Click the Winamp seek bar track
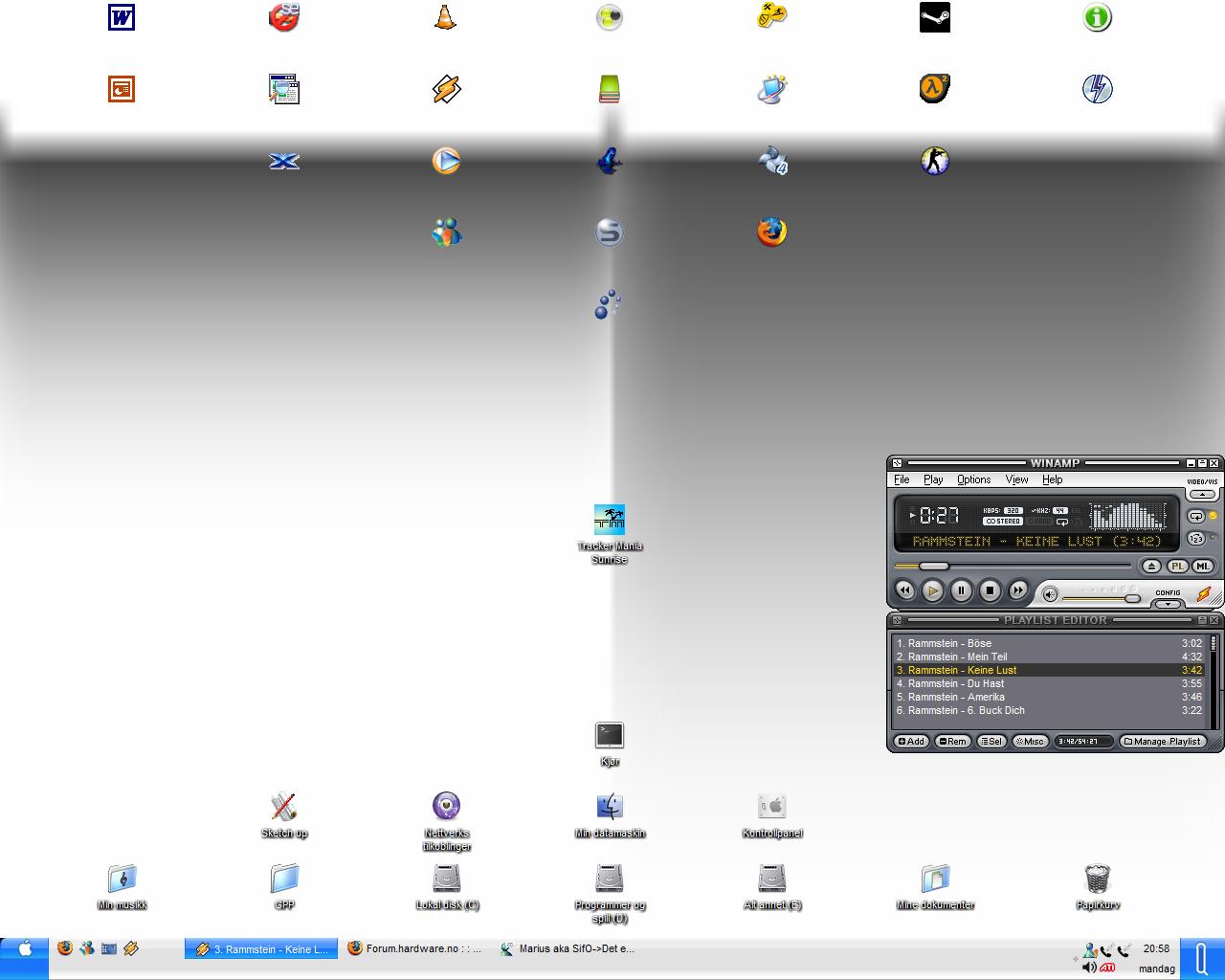The width and height of the screenshot is (1225, 980). tap(1013, 566)
